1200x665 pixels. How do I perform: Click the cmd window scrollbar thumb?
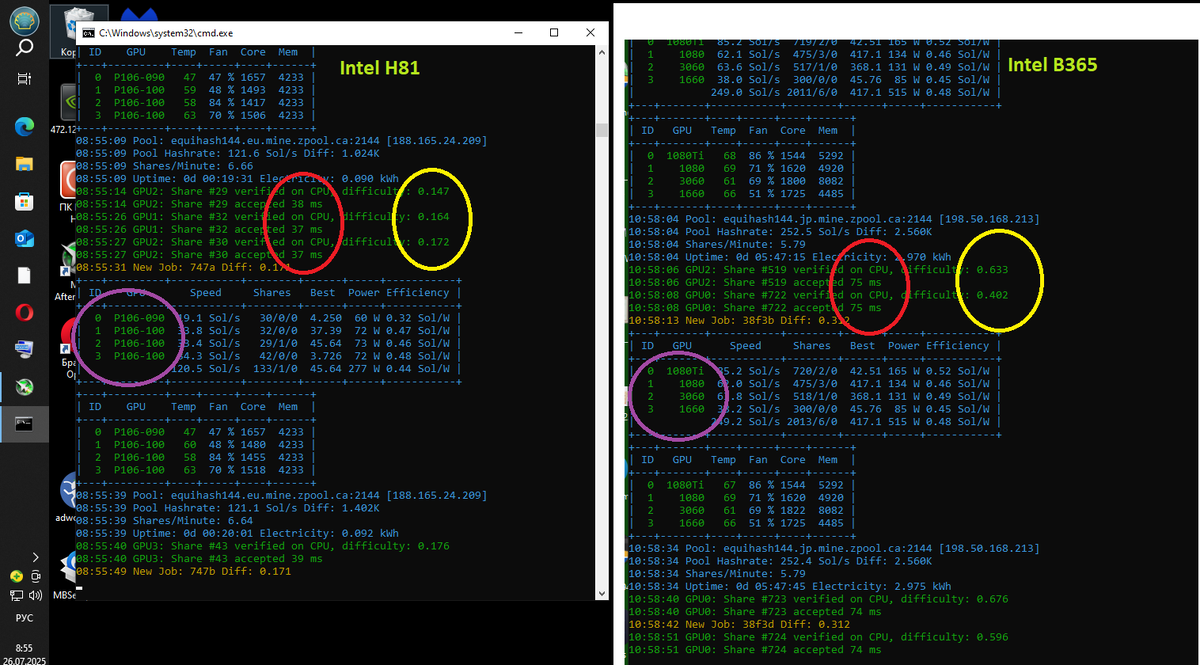click(601, 131)
